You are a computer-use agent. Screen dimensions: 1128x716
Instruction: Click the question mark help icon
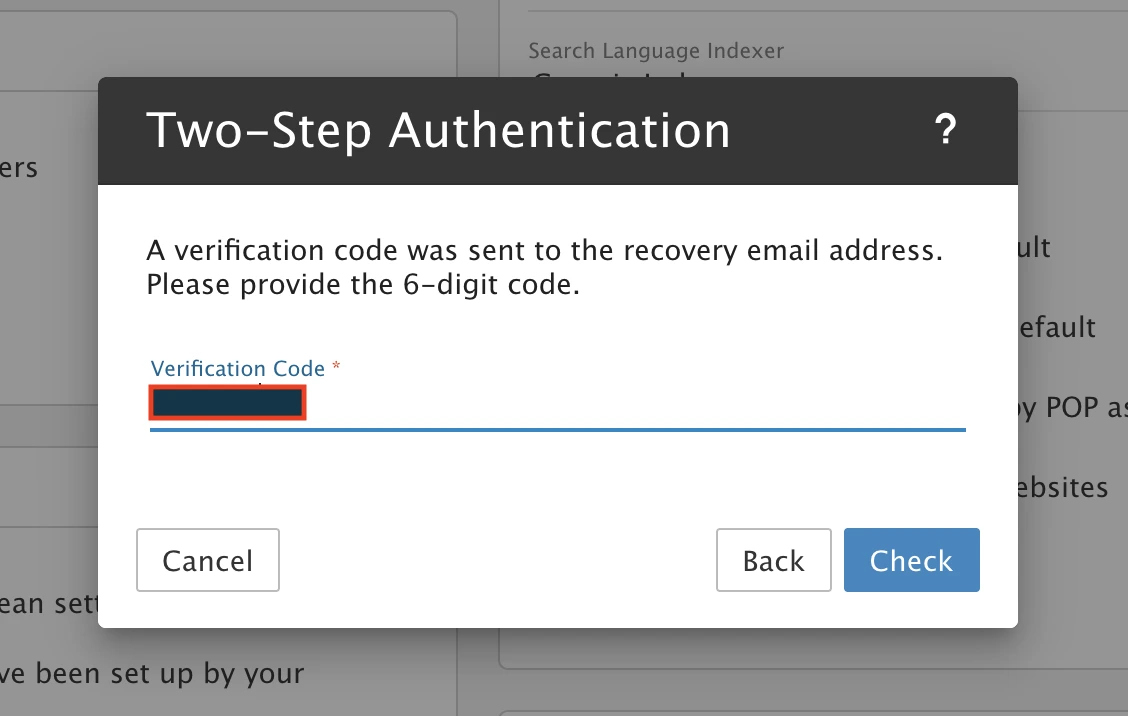(x=945, y=131)
